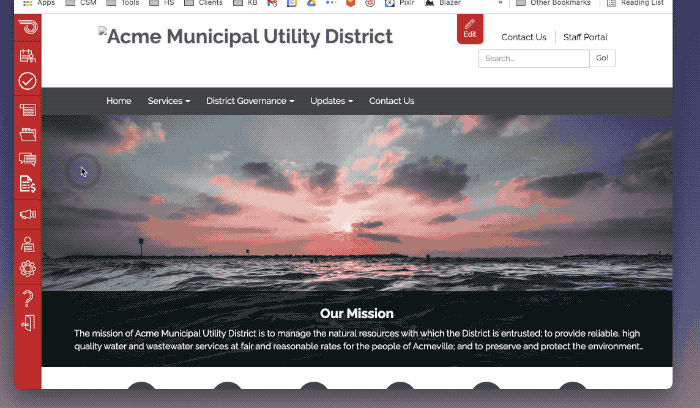Click the Contact Us link near Staff Portal

524,37
